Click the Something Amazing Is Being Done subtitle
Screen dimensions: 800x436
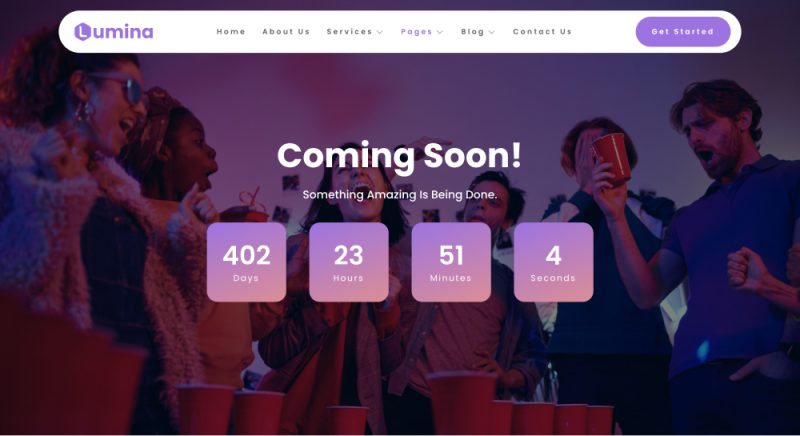tap(399, 195)
